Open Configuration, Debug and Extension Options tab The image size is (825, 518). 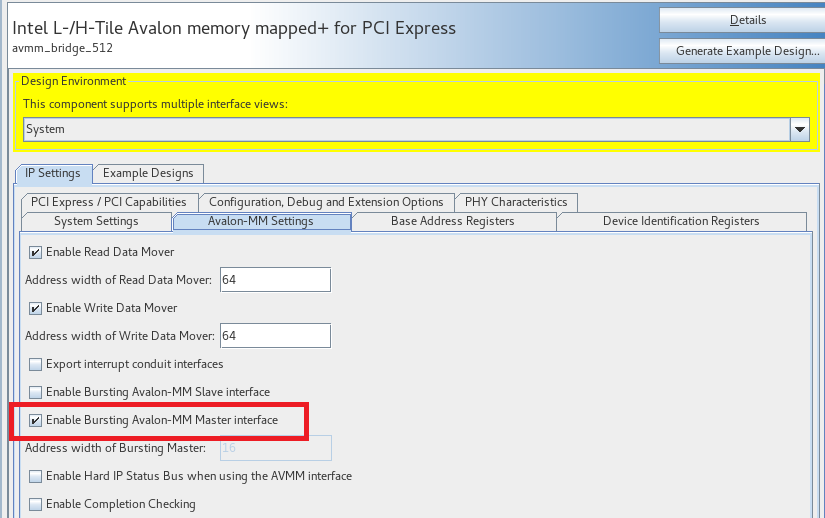click(x=326, y=202)
